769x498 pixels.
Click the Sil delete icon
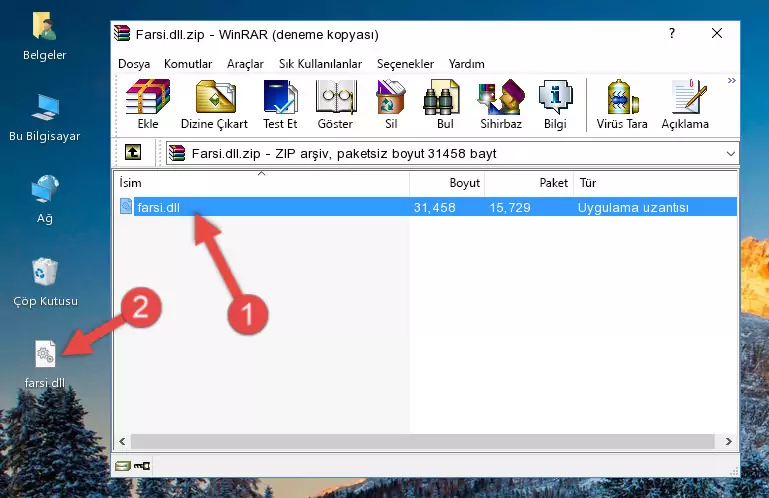[x=391, y=105]
